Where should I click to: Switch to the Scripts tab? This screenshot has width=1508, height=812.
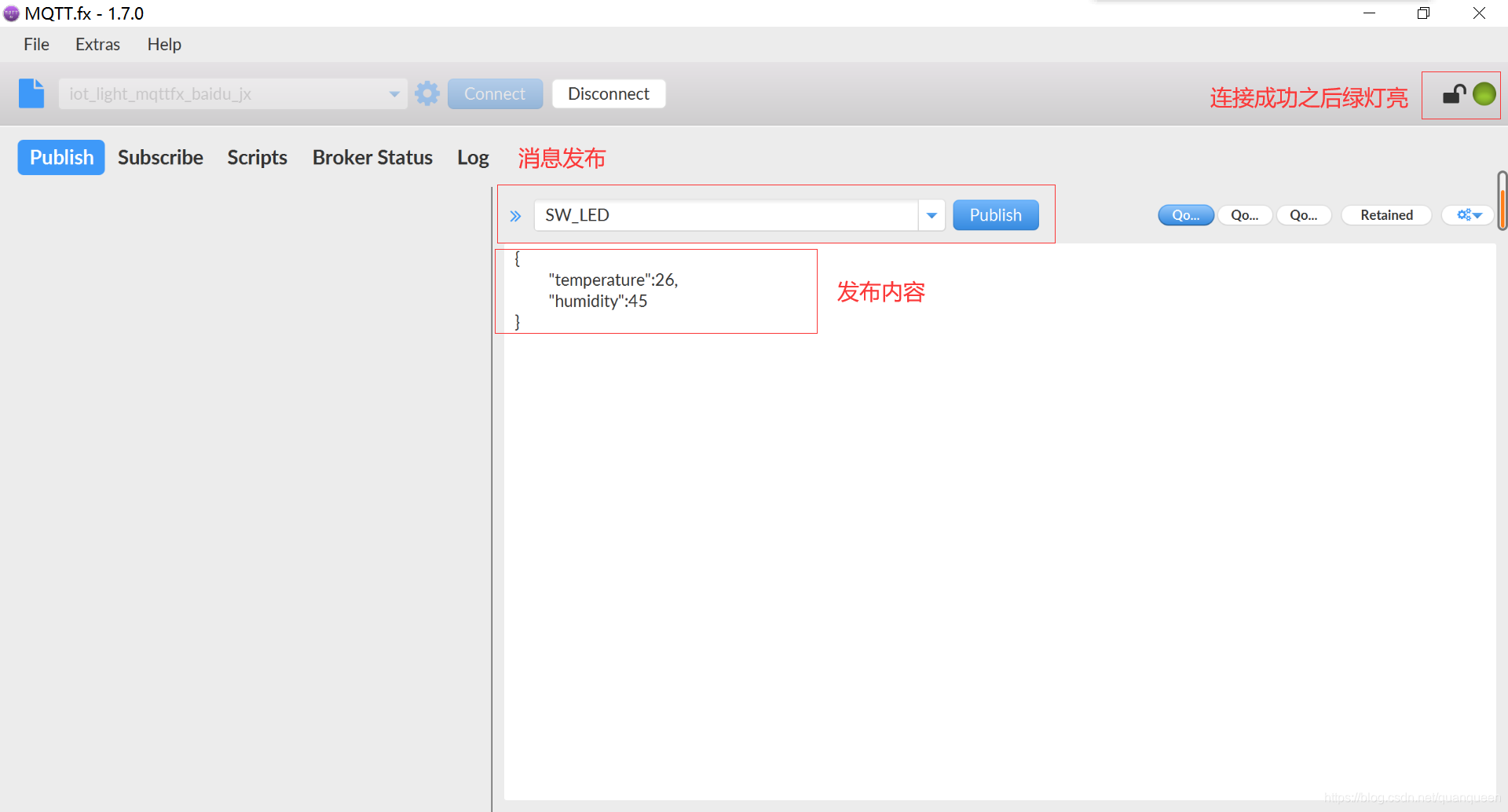pyautogui.click(x=257, y=157)
